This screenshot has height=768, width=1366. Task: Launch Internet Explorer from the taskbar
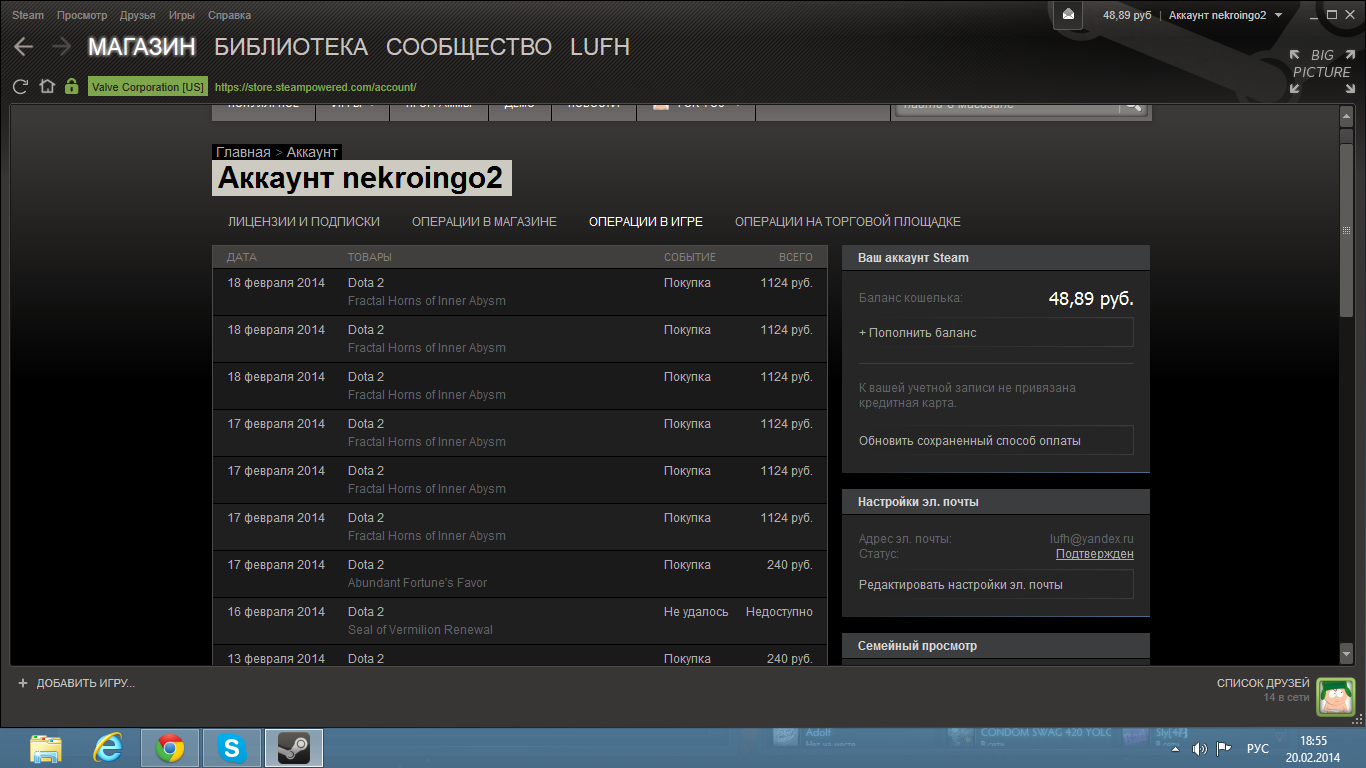(107, 747)
